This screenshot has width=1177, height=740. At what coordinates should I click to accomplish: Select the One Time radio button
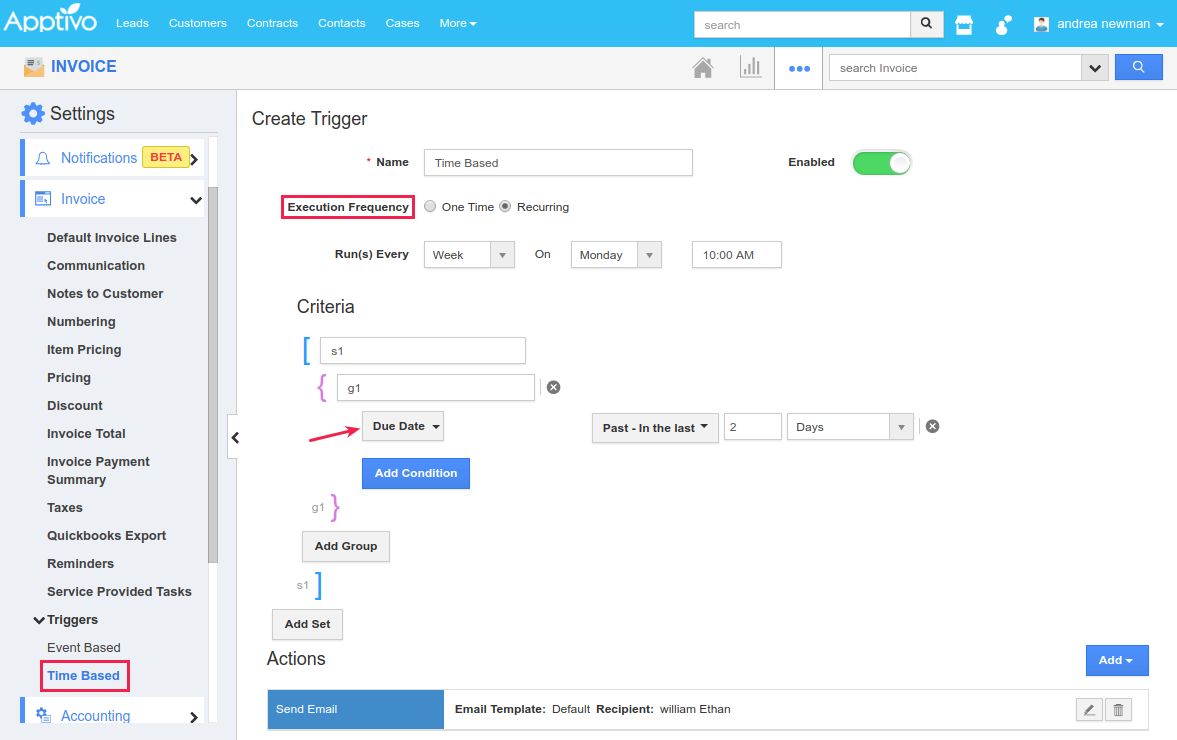[430, 207]
